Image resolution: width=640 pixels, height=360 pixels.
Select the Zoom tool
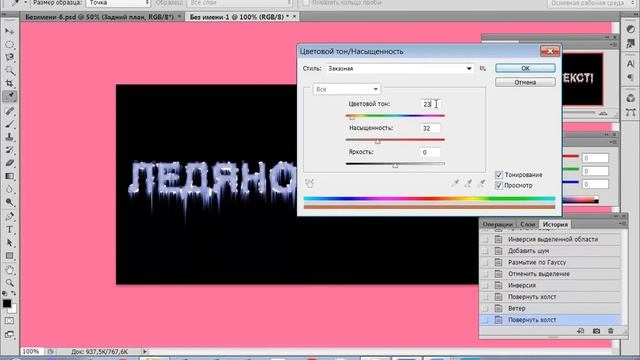coord(10,282)
